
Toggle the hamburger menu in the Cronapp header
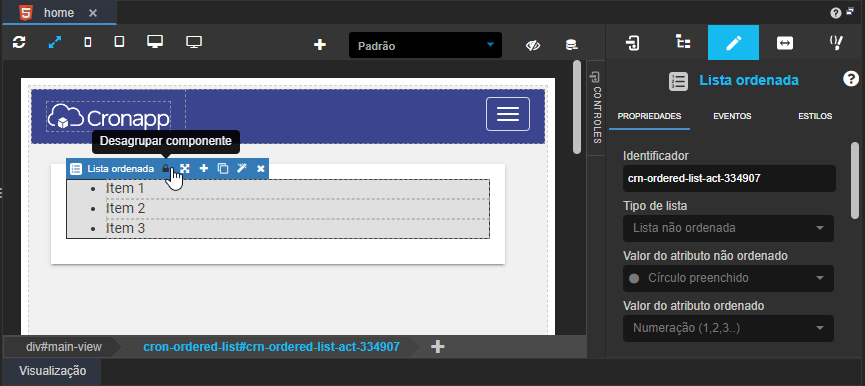508,114
